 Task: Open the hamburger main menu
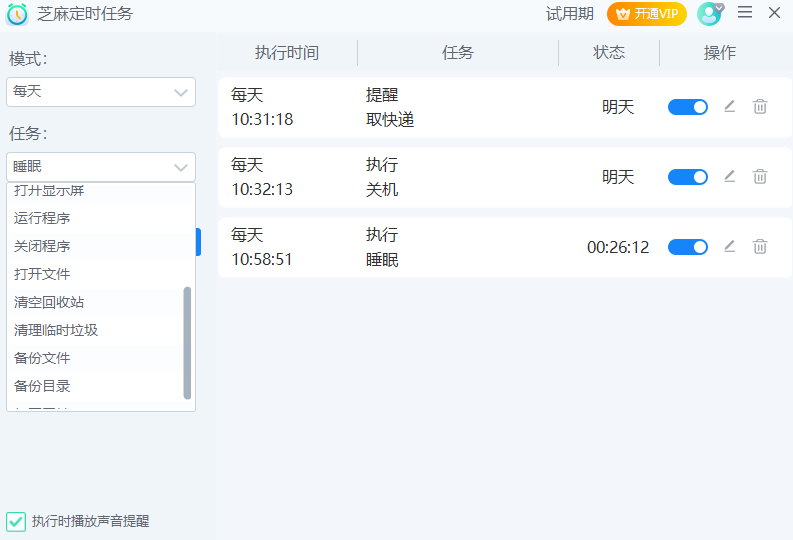tap(745, 13)
